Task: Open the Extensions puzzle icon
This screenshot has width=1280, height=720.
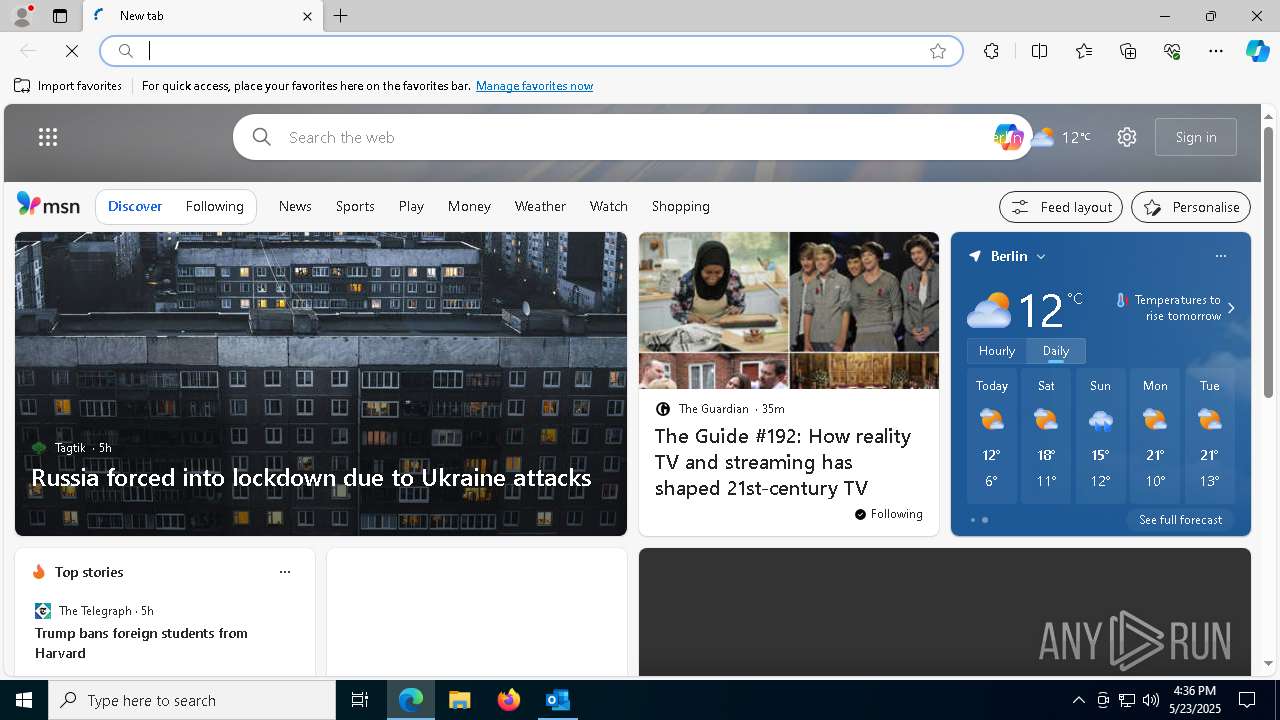Action: point(991,51)
